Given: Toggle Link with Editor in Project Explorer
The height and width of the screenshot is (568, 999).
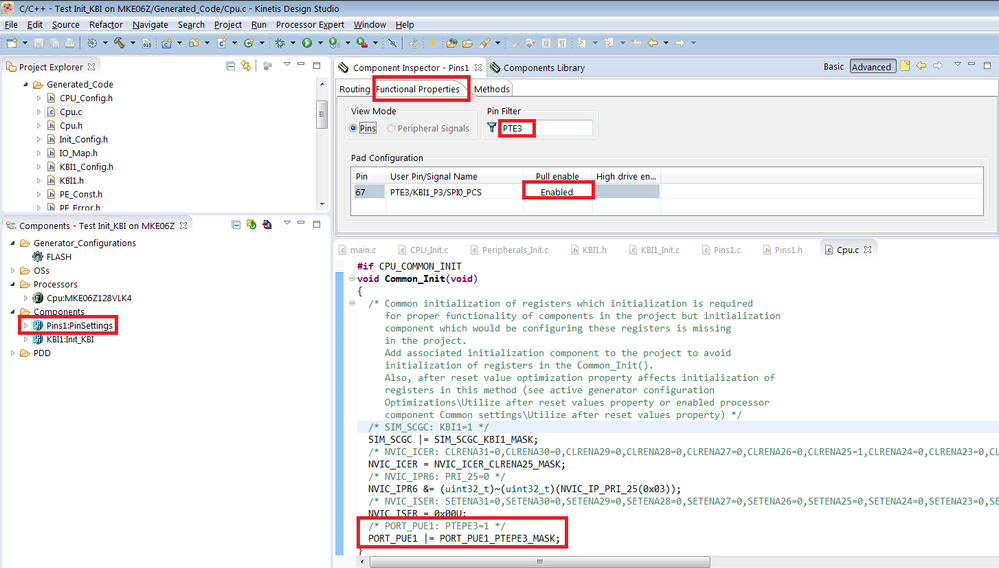Looking at the screenshot, I should (x=246, y=66).
